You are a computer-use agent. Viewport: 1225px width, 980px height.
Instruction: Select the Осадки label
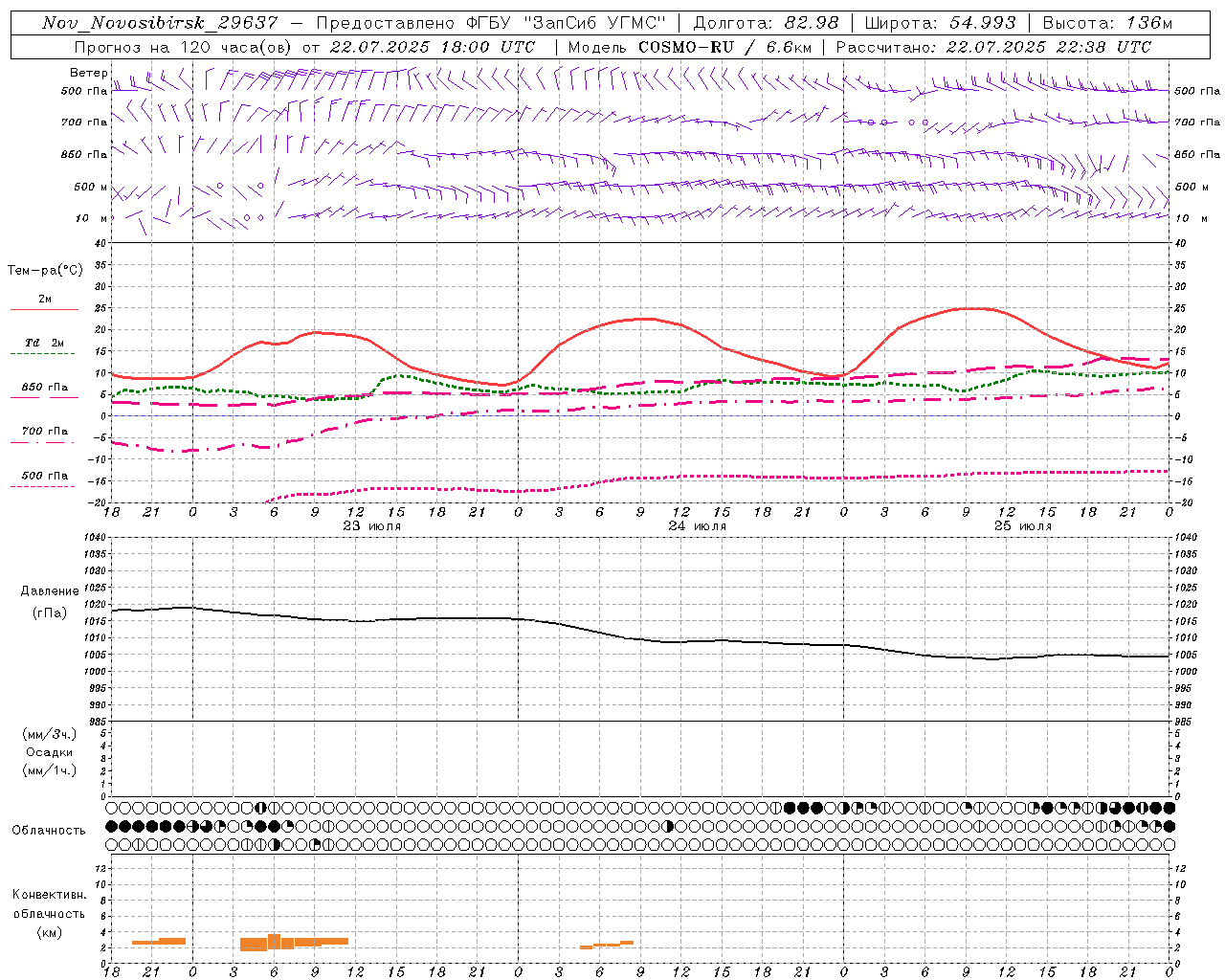point(50,752)
